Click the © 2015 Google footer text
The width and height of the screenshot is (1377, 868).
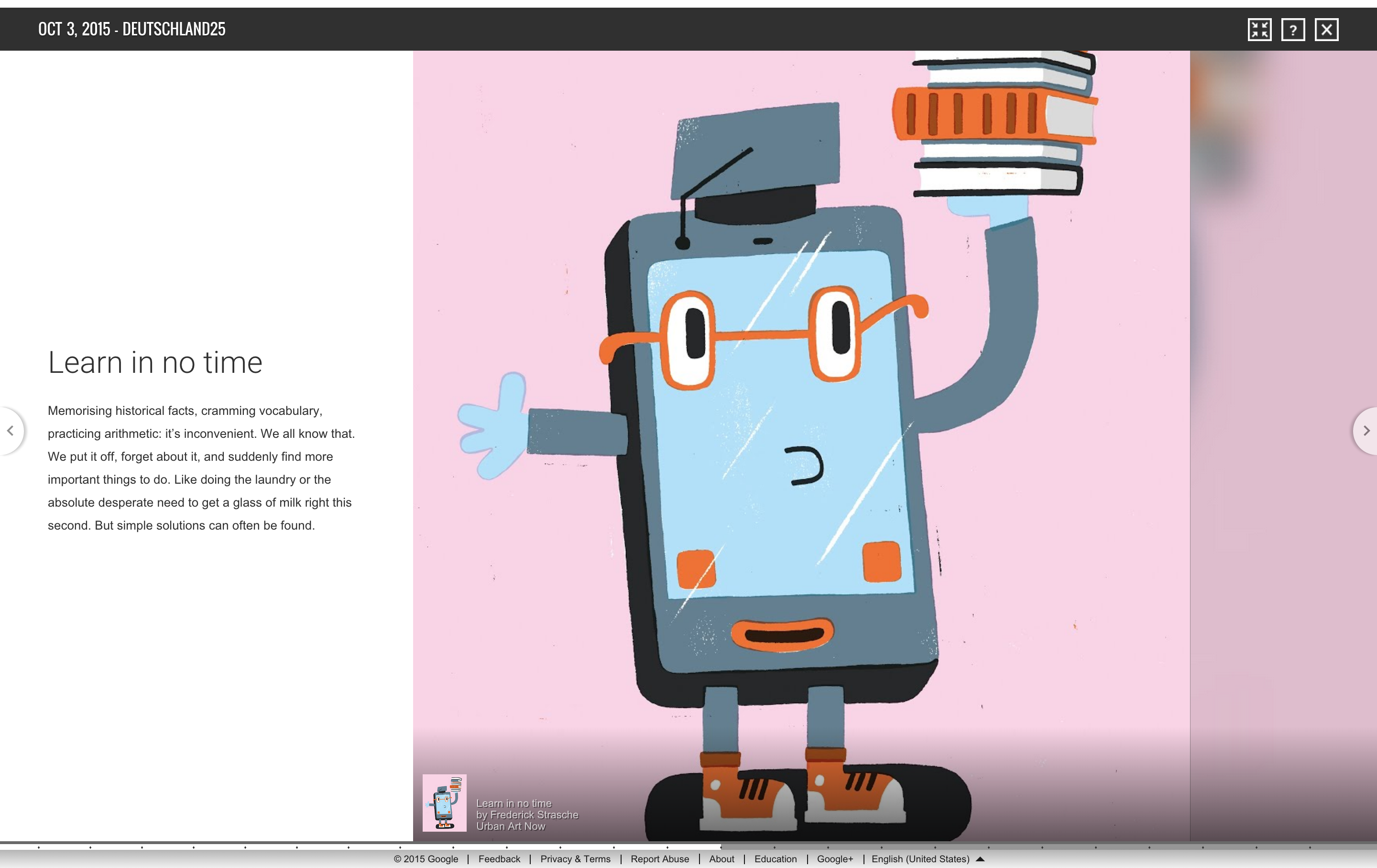(426, 859)
